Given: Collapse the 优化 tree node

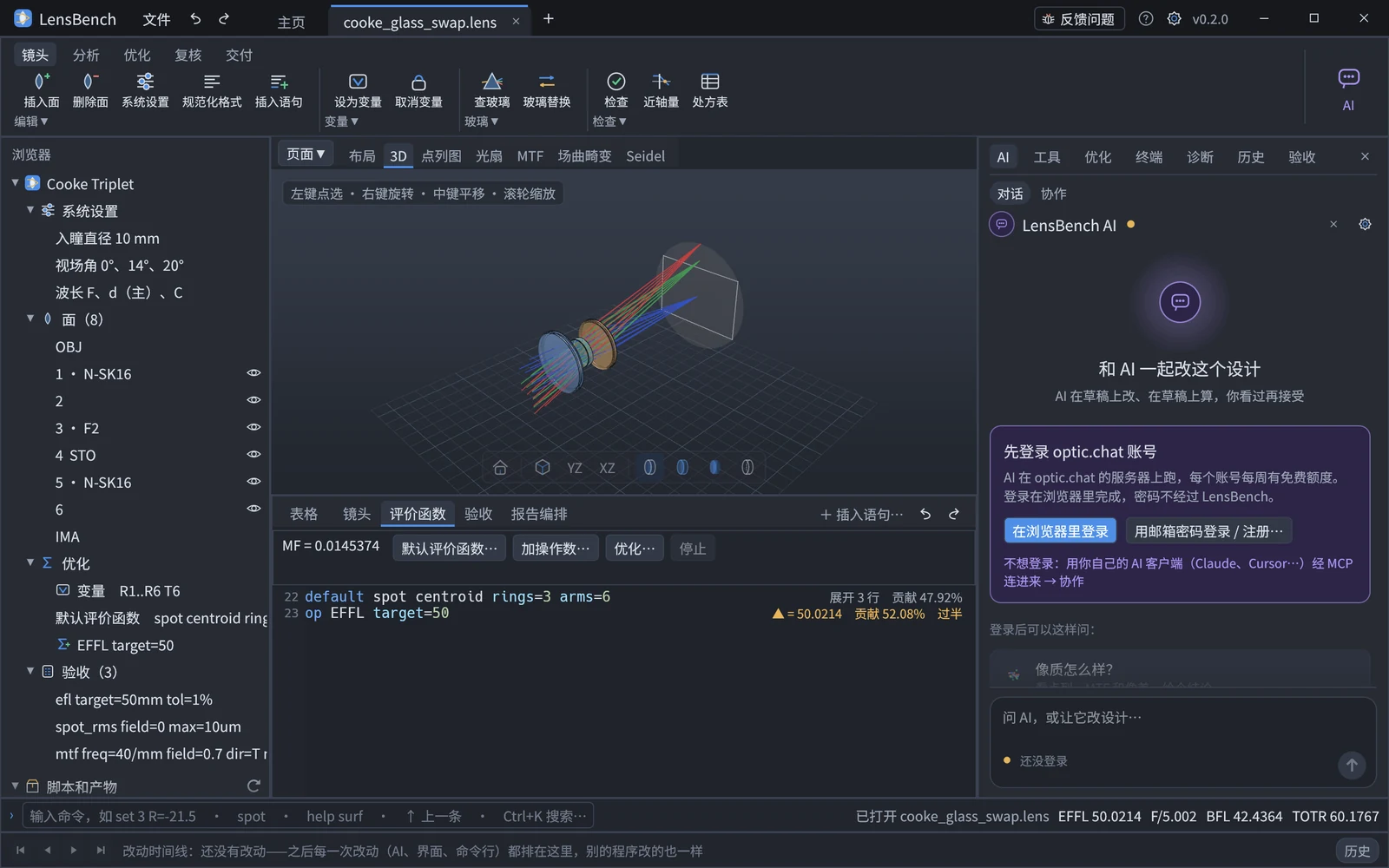Looking at the screenshot, I should click(x=30, y=562).
